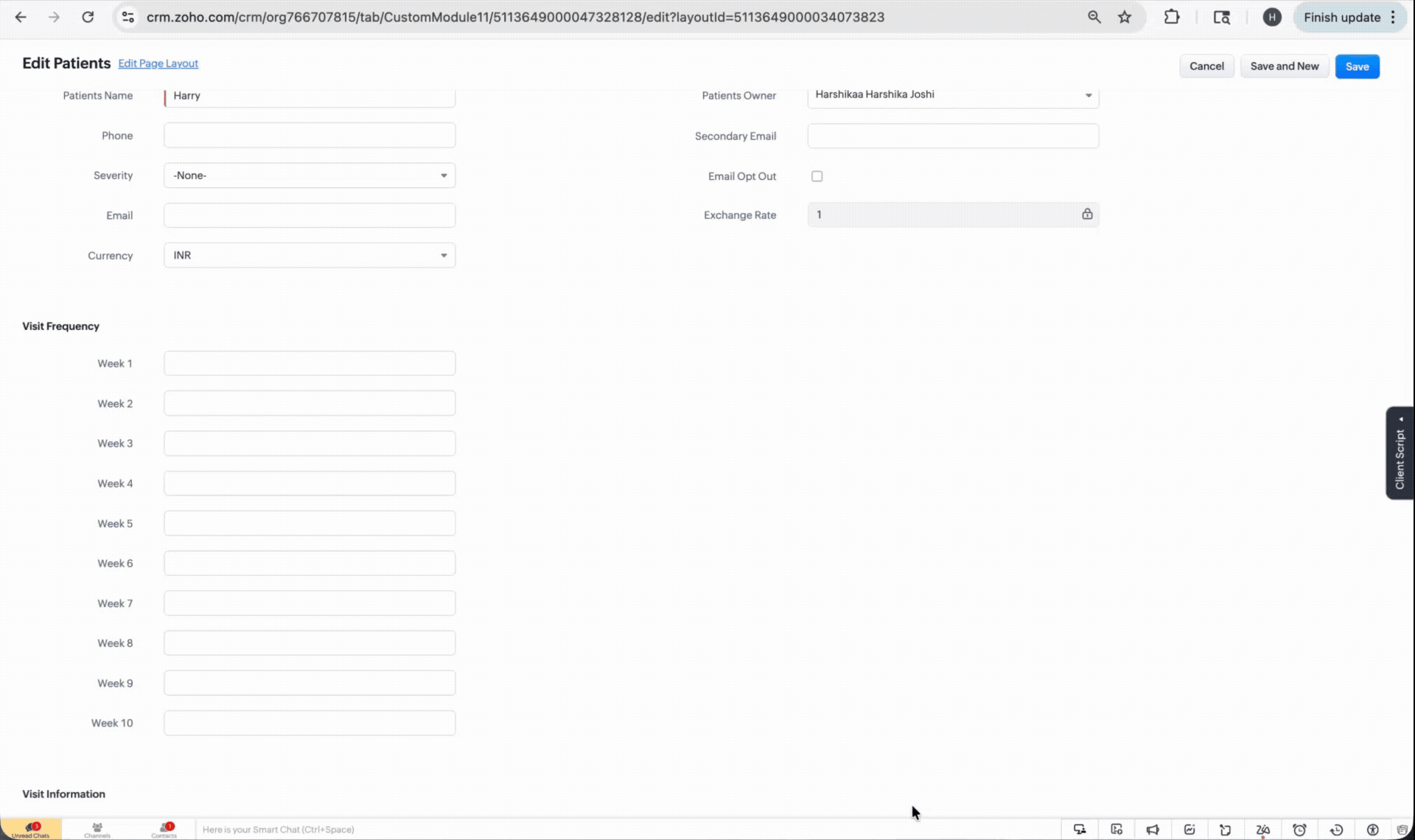Open browser extensions puzzle icon
Screen dimensions: 1415x840
[x=1171, y=17]
